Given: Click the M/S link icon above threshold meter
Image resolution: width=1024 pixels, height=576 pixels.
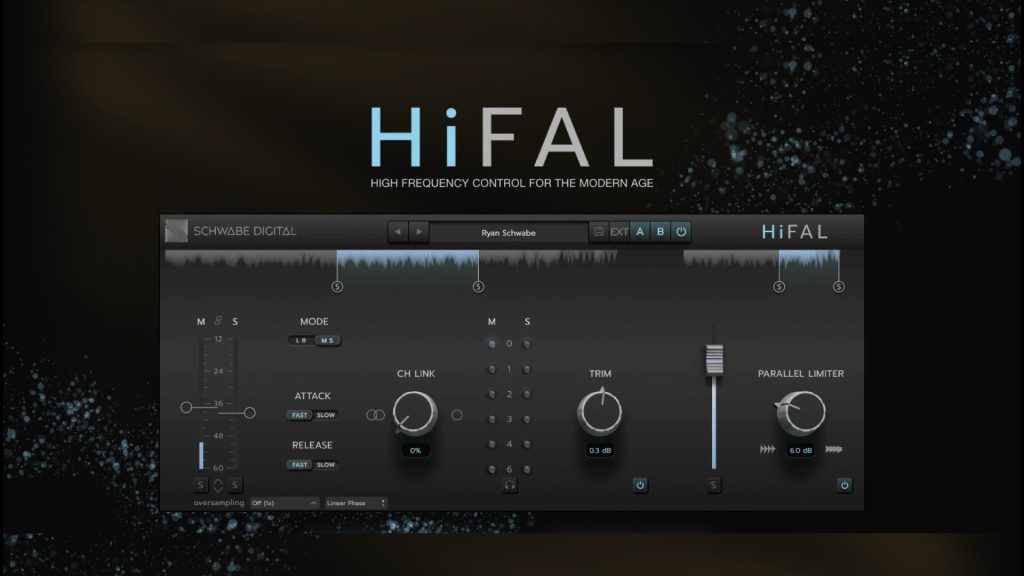Looking at the screenshot, I should (218, 321).
